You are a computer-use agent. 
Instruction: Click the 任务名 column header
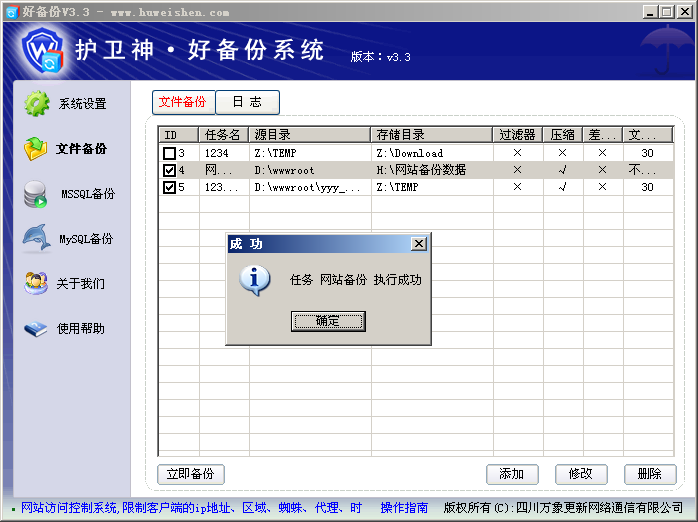click(223, 135)
